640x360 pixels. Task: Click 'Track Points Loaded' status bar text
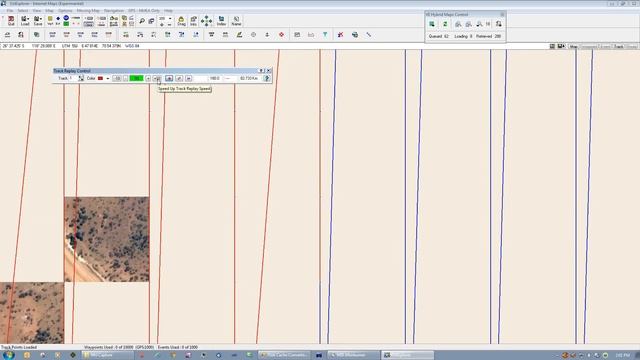19,347
